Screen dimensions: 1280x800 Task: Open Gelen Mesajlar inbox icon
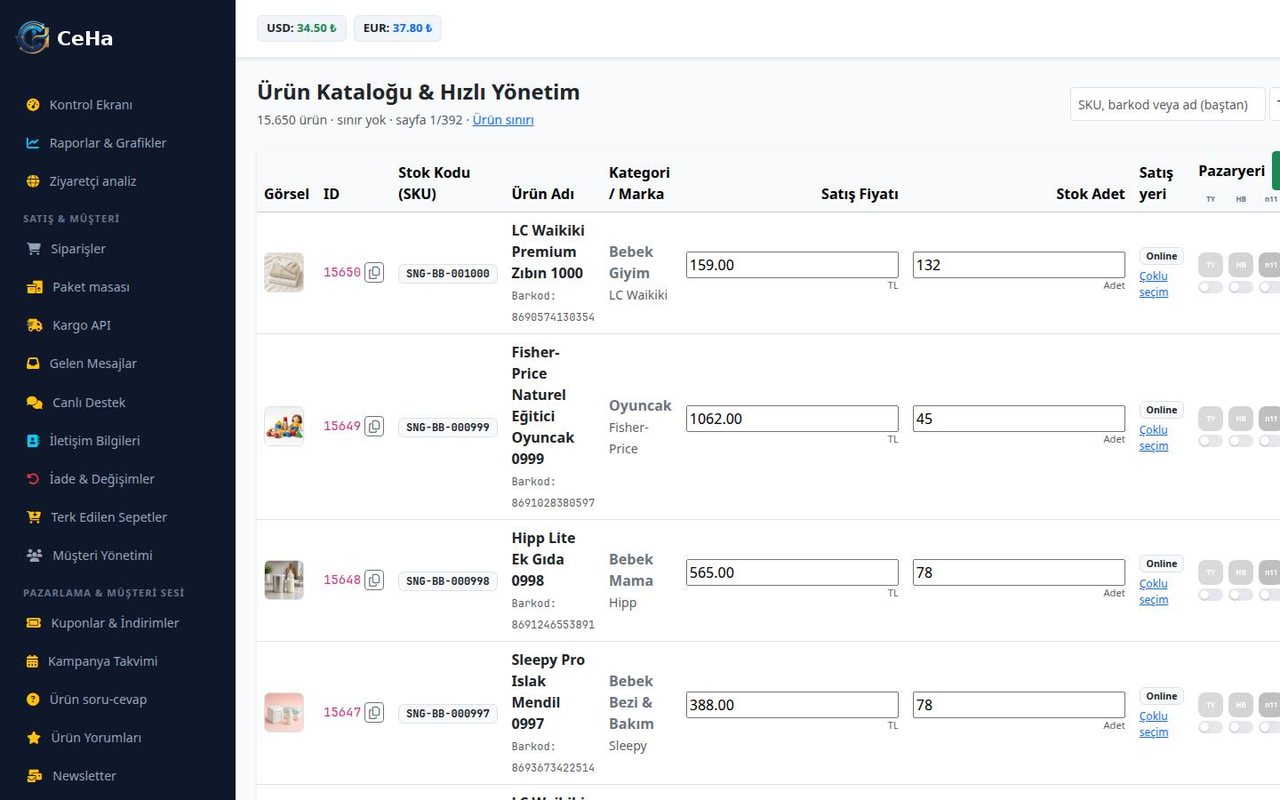[x=33, y=364]
